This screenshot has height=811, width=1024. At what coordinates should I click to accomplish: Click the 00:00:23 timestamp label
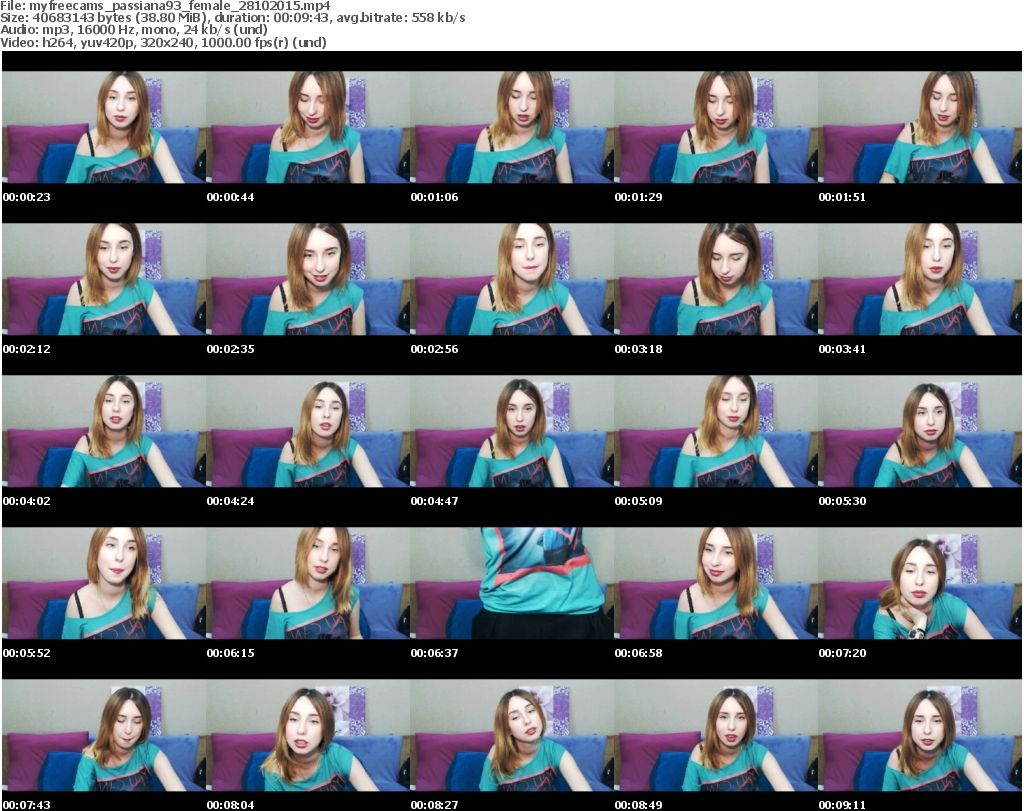[27, 197]
